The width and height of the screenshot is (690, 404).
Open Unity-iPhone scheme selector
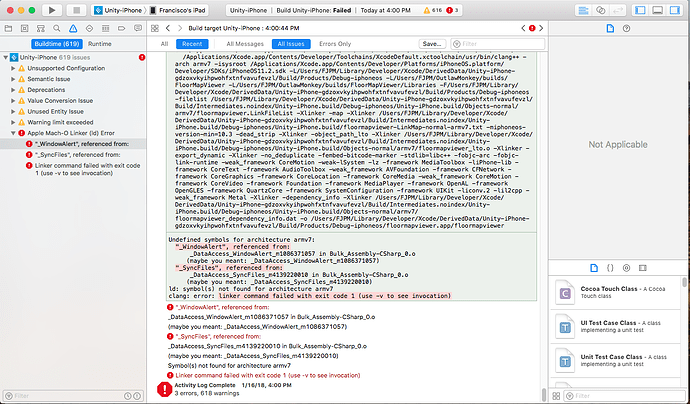tap(119, 10)
